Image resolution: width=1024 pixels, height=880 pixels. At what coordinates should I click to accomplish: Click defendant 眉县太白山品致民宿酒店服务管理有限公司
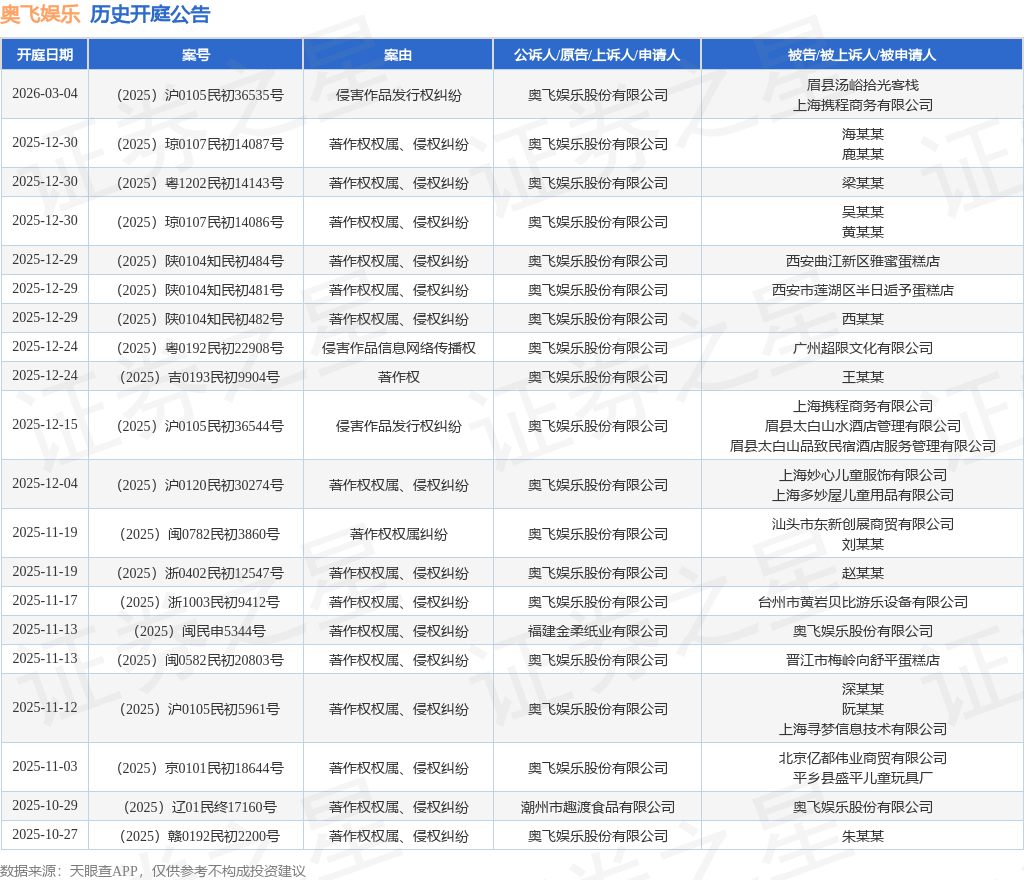862,447
